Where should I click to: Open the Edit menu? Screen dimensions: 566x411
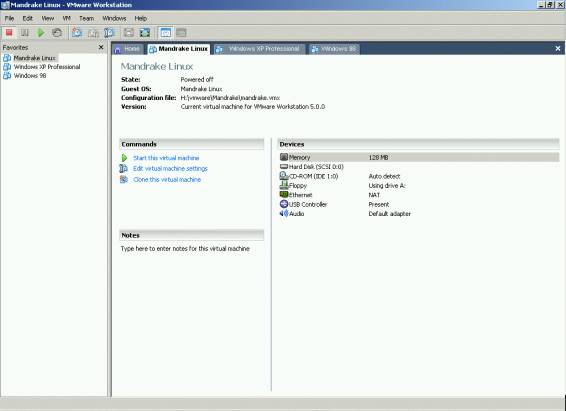click(28, 18)
